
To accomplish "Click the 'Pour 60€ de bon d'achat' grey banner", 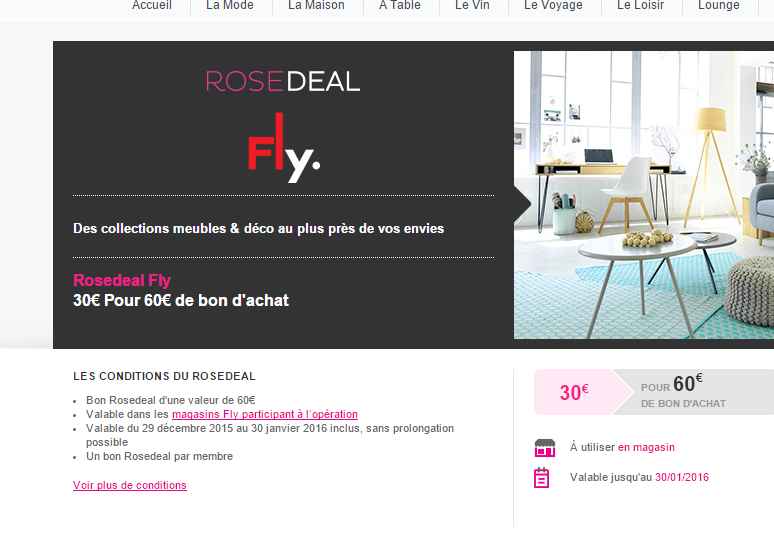I will coord(695,392).
